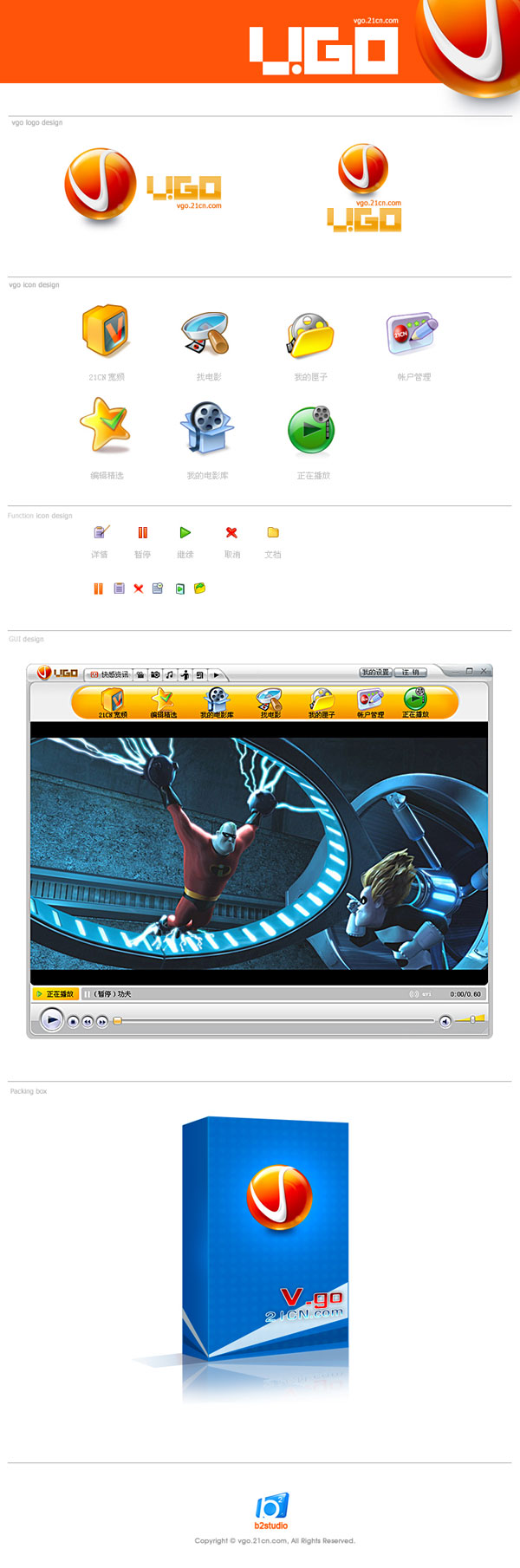Screen dimensions: 520x1568
Task: Click the vertical stacked VGO logo
Action: (364, 188)
